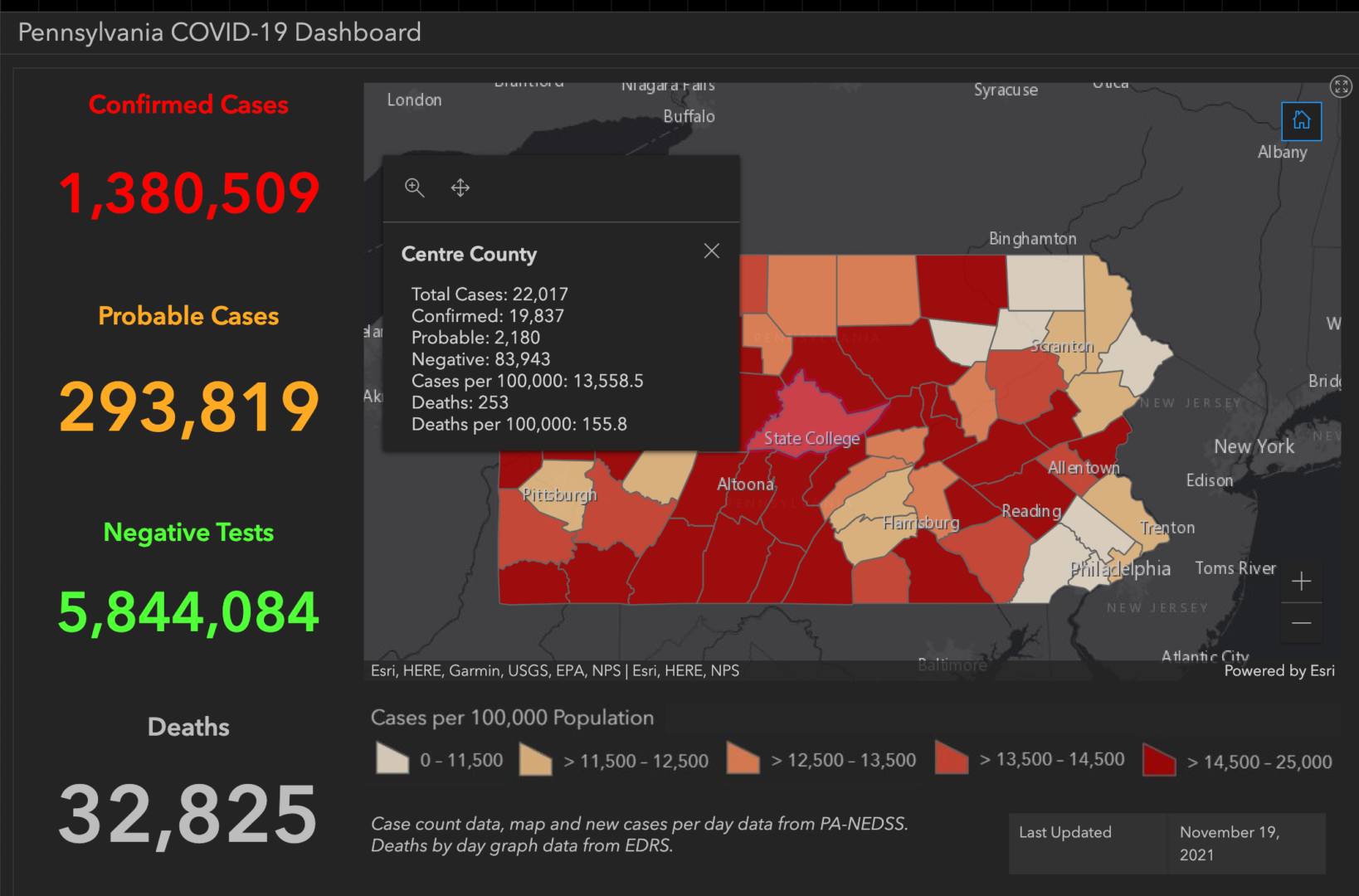The height and width of the screenshot is (896, 1359).
Task: Click the Toms River label on map
Action: pyautogui.click(x=1235, y=568)
